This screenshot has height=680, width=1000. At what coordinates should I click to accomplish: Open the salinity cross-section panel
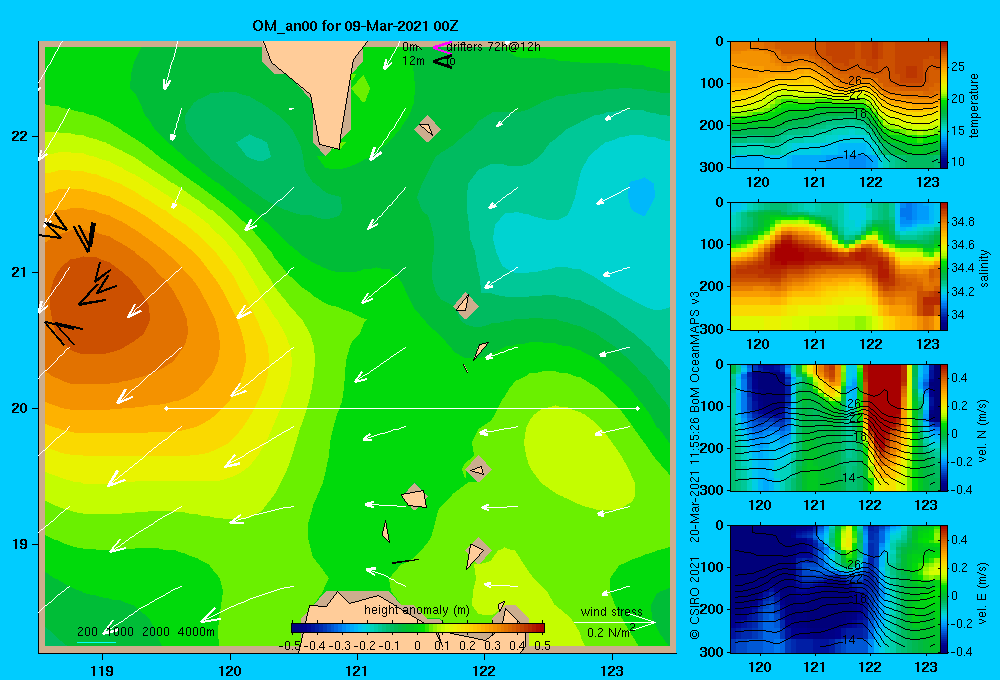[x=835, y=266]
